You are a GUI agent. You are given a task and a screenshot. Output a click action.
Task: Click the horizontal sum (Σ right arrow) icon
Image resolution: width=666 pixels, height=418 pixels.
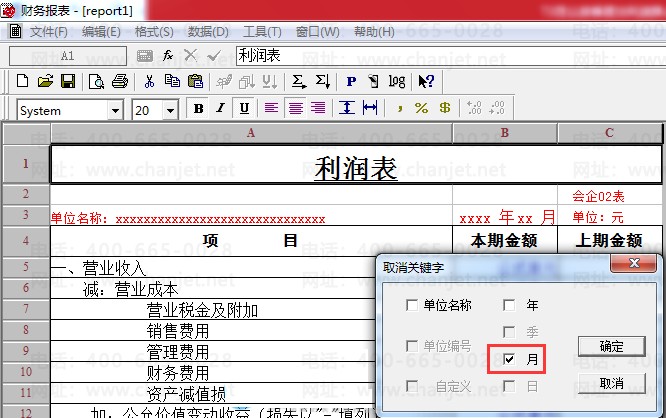(299, 81)
